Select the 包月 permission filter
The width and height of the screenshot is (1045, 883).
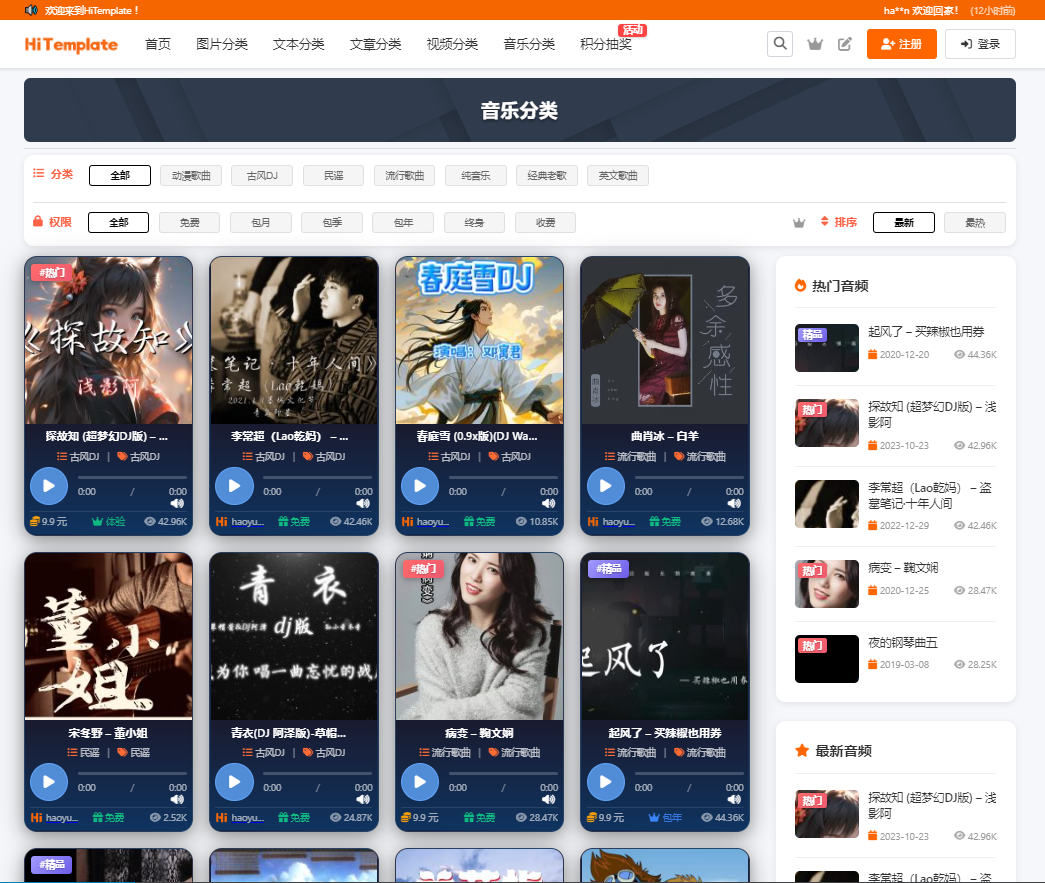pyautogui.click(x=260, y=221)
